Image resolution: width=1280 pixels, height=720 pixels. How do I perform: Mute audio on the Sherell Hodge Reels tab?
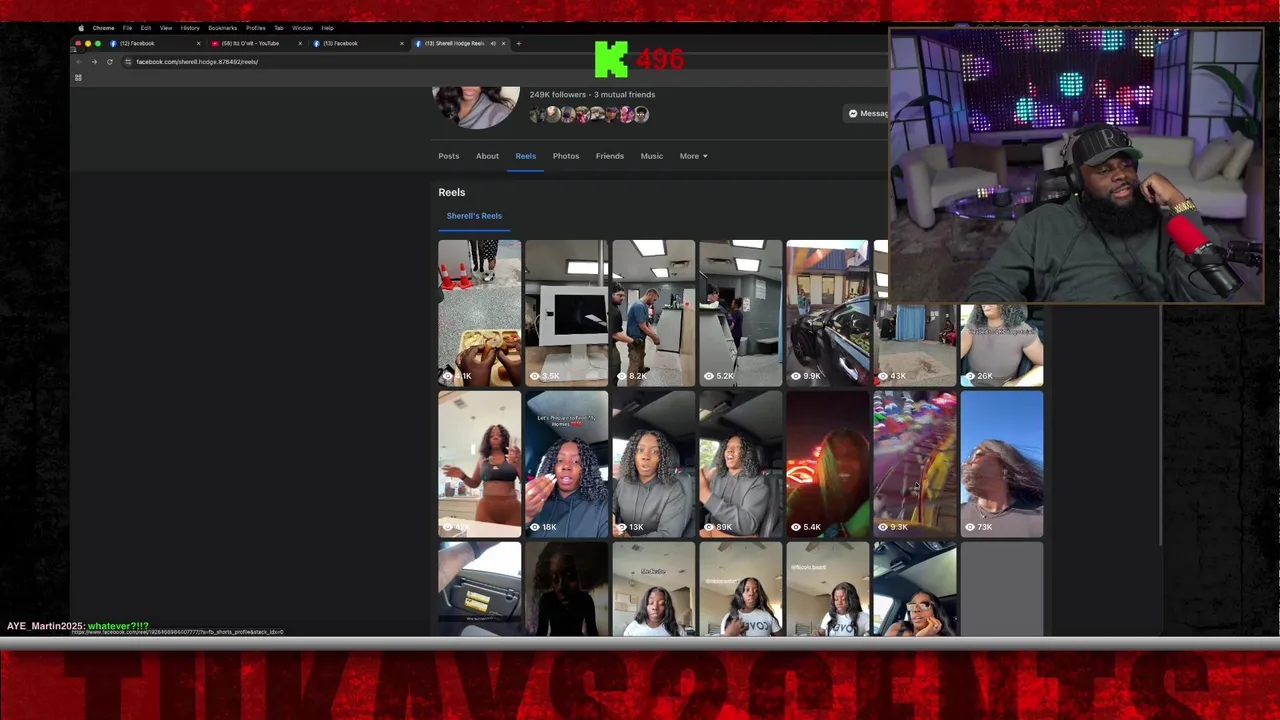point(493,43)
